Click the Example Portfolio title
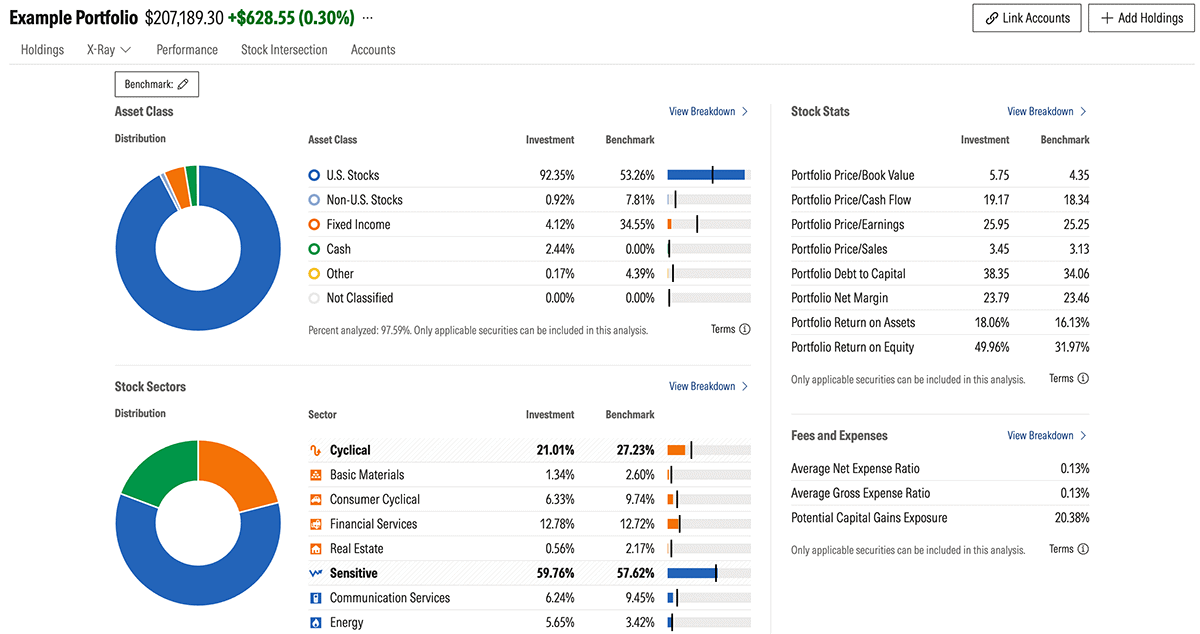The height and width of the screenshot is (634, 1200). 73,18
